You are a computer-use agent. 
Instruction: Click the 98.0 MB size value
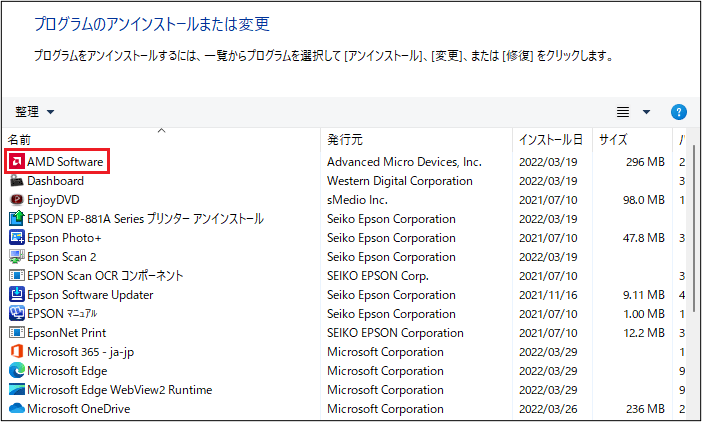tap(644, 200)
